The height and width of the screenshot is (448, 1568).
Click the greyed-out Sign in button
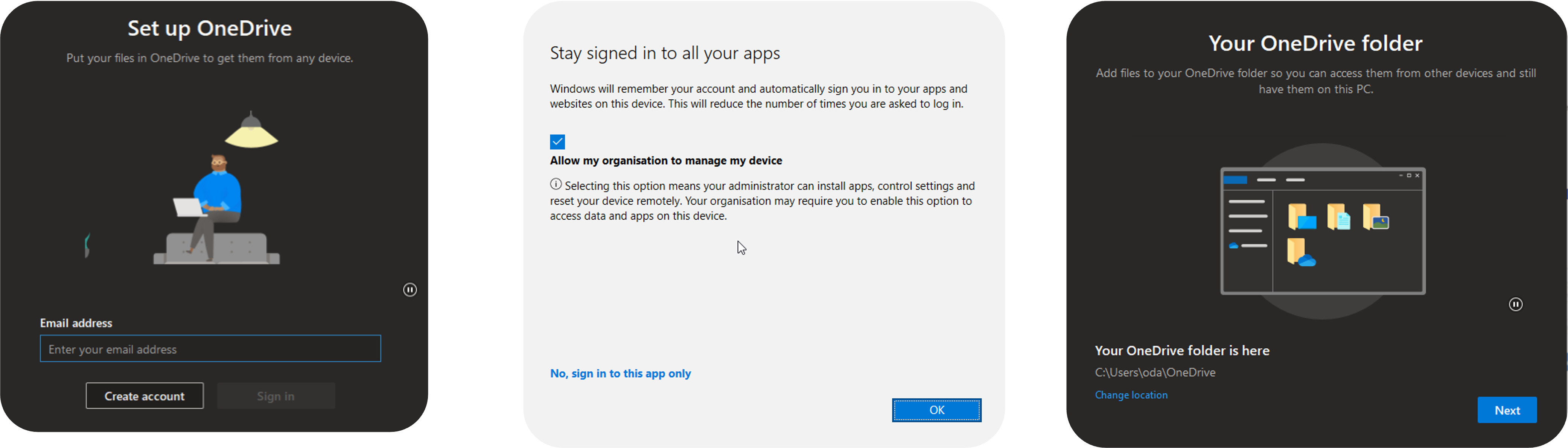pos(276,396)
